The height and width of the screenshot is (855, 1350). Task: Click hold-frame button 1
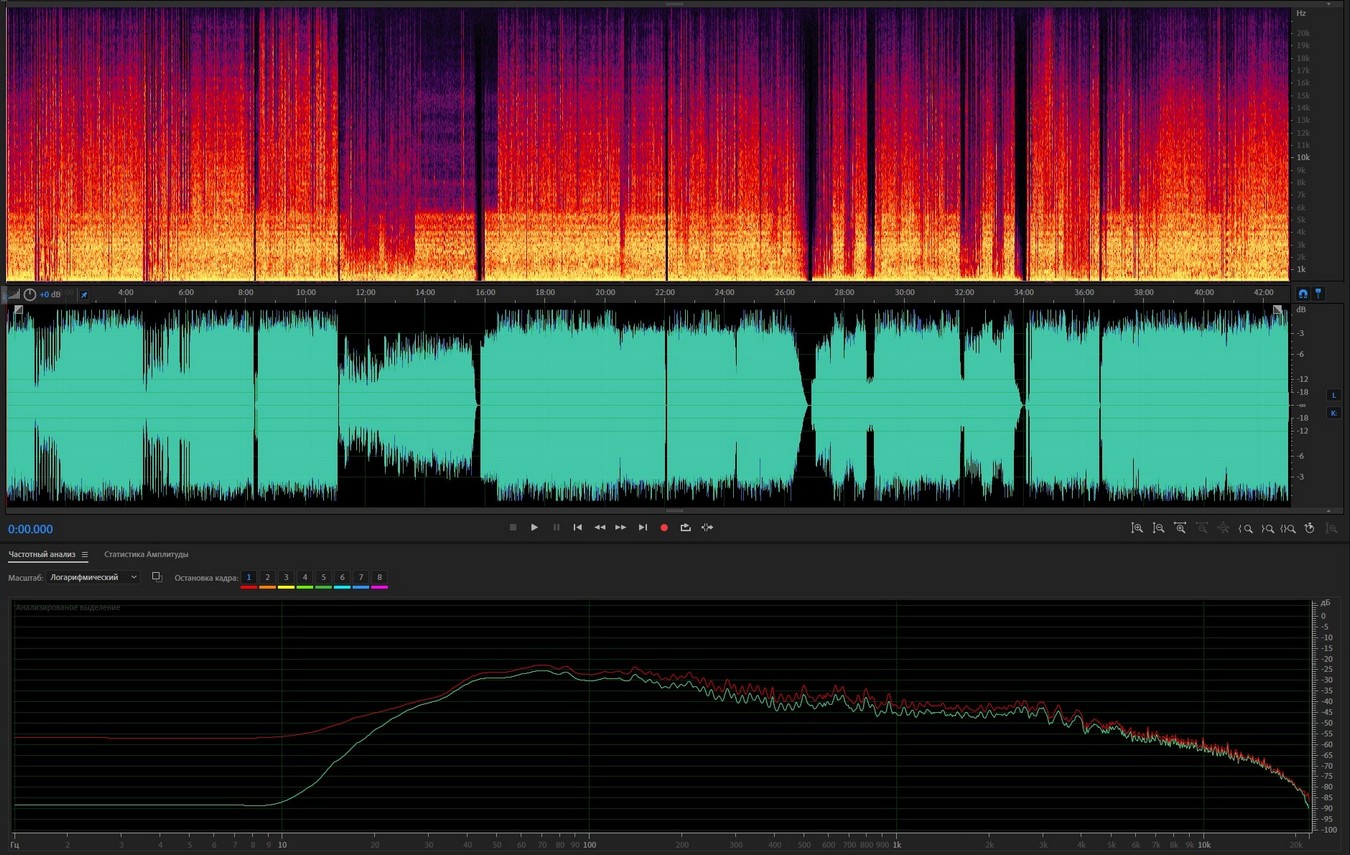pos(249,578)
